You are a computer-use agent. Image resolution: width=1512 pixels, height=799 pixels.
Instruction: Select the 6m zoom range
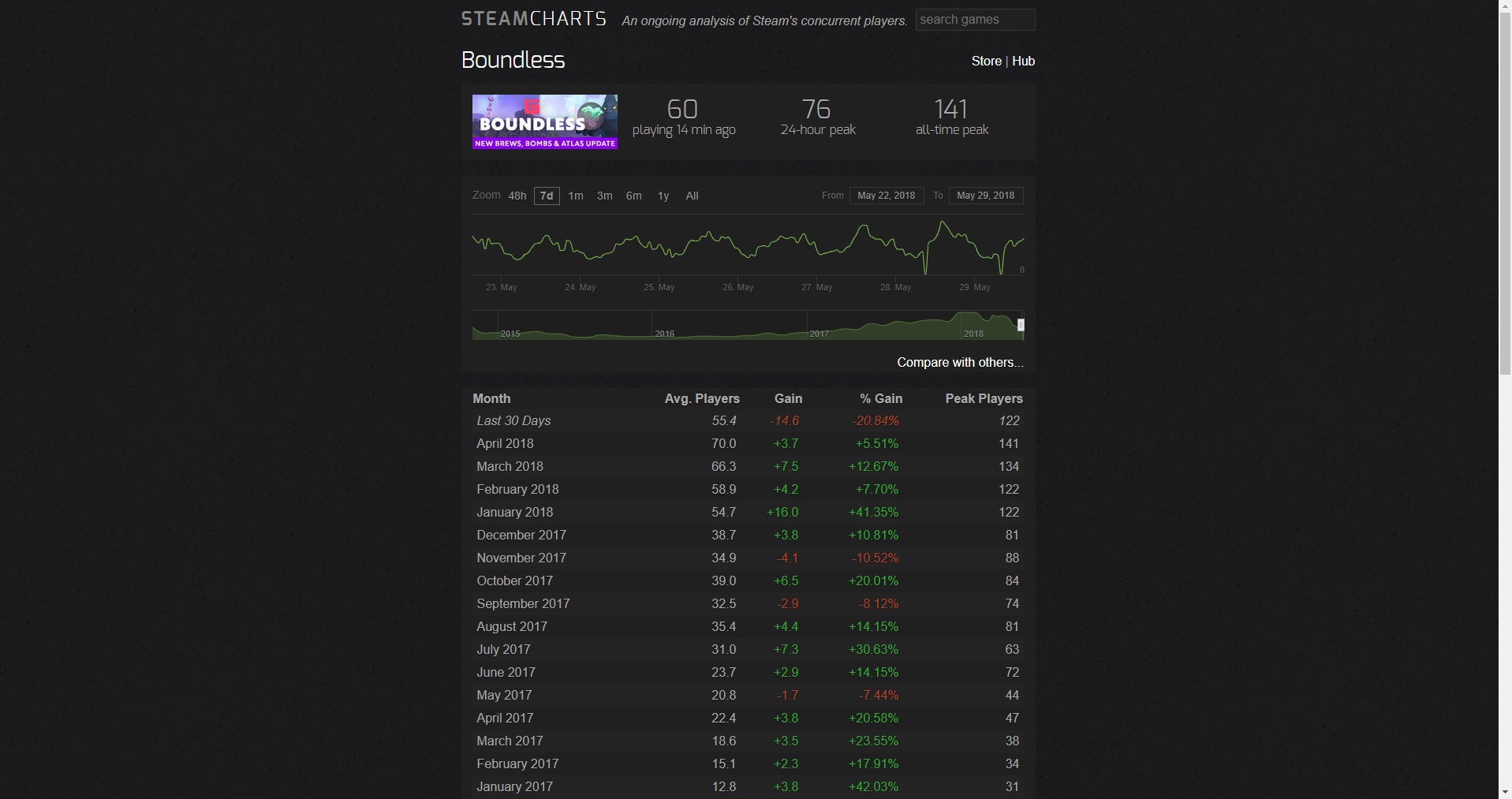(634, 196)
